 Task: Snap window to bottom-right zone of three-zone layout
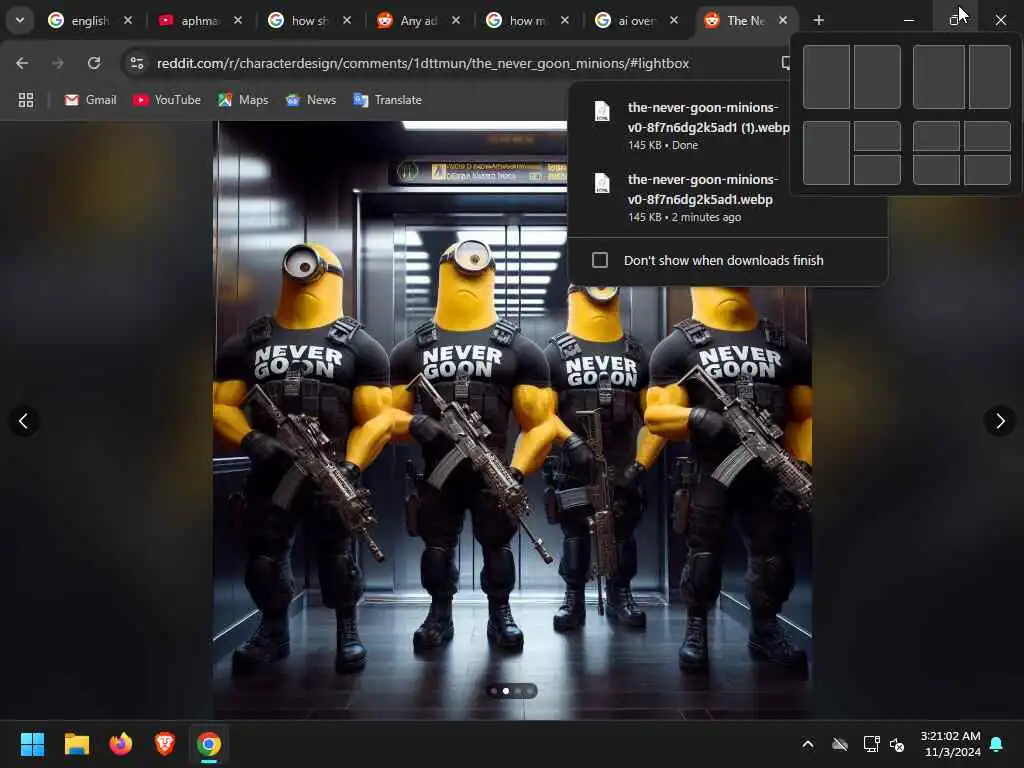coord(877,170)
